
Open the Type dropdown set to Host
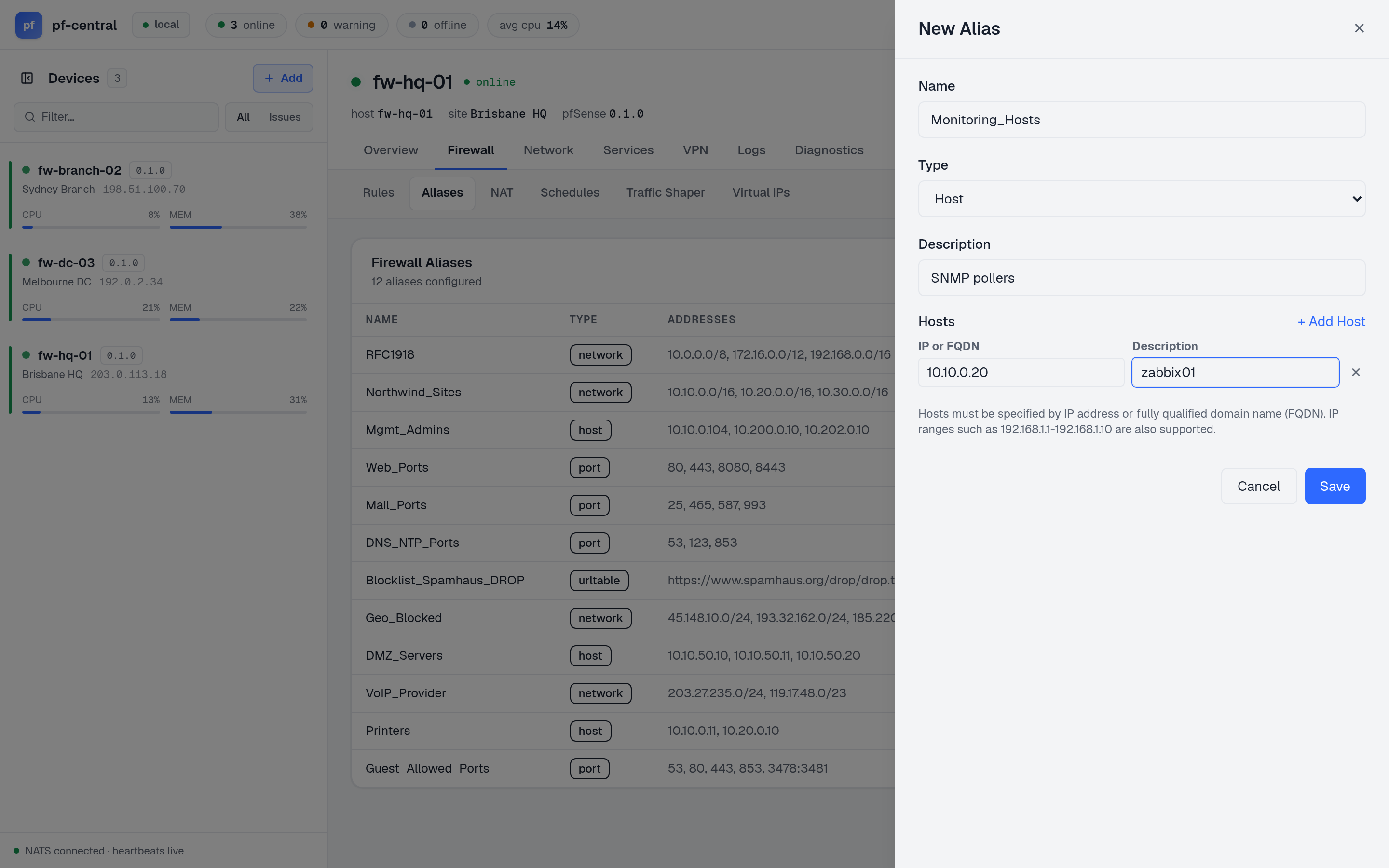tap(1141, 199)
